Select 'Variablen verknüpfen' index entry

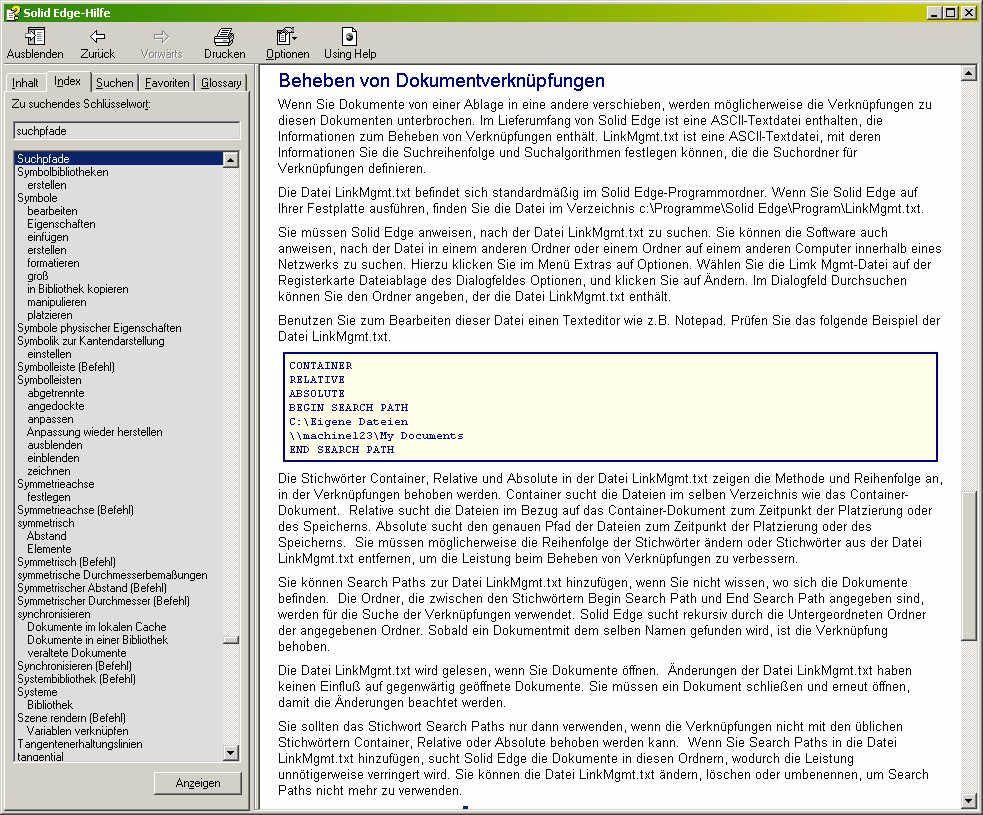[78, 731]
